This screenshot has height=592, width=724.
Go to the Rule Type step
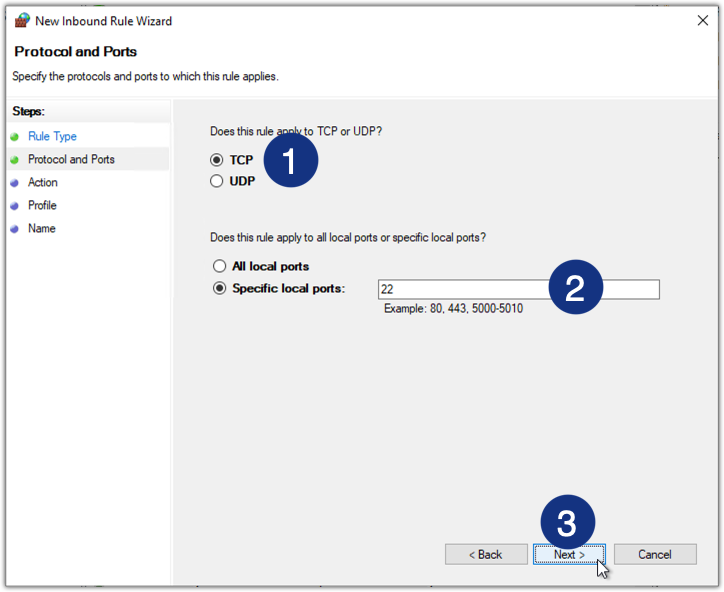point(52,136)
